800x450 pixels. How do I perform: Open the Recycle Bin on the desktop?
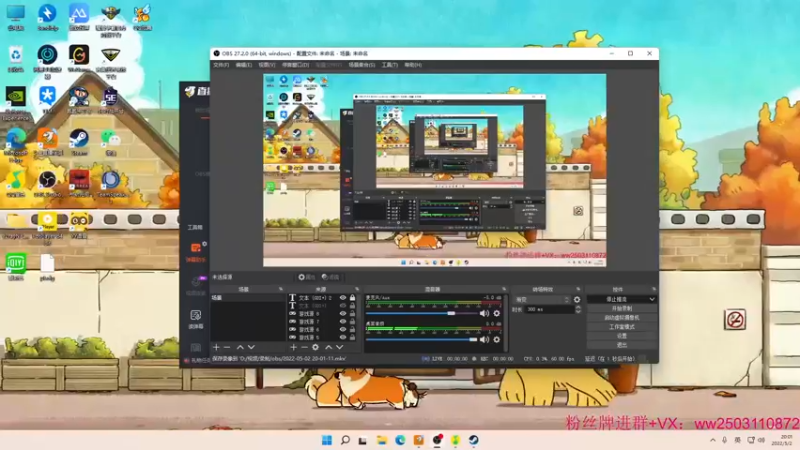pos(16,58)
